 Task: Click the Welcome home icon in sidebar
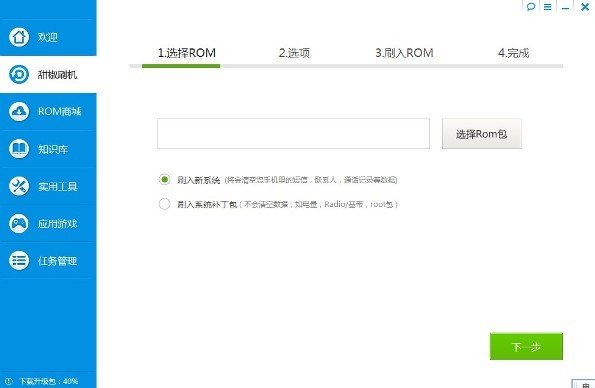[x=19, y=37]
